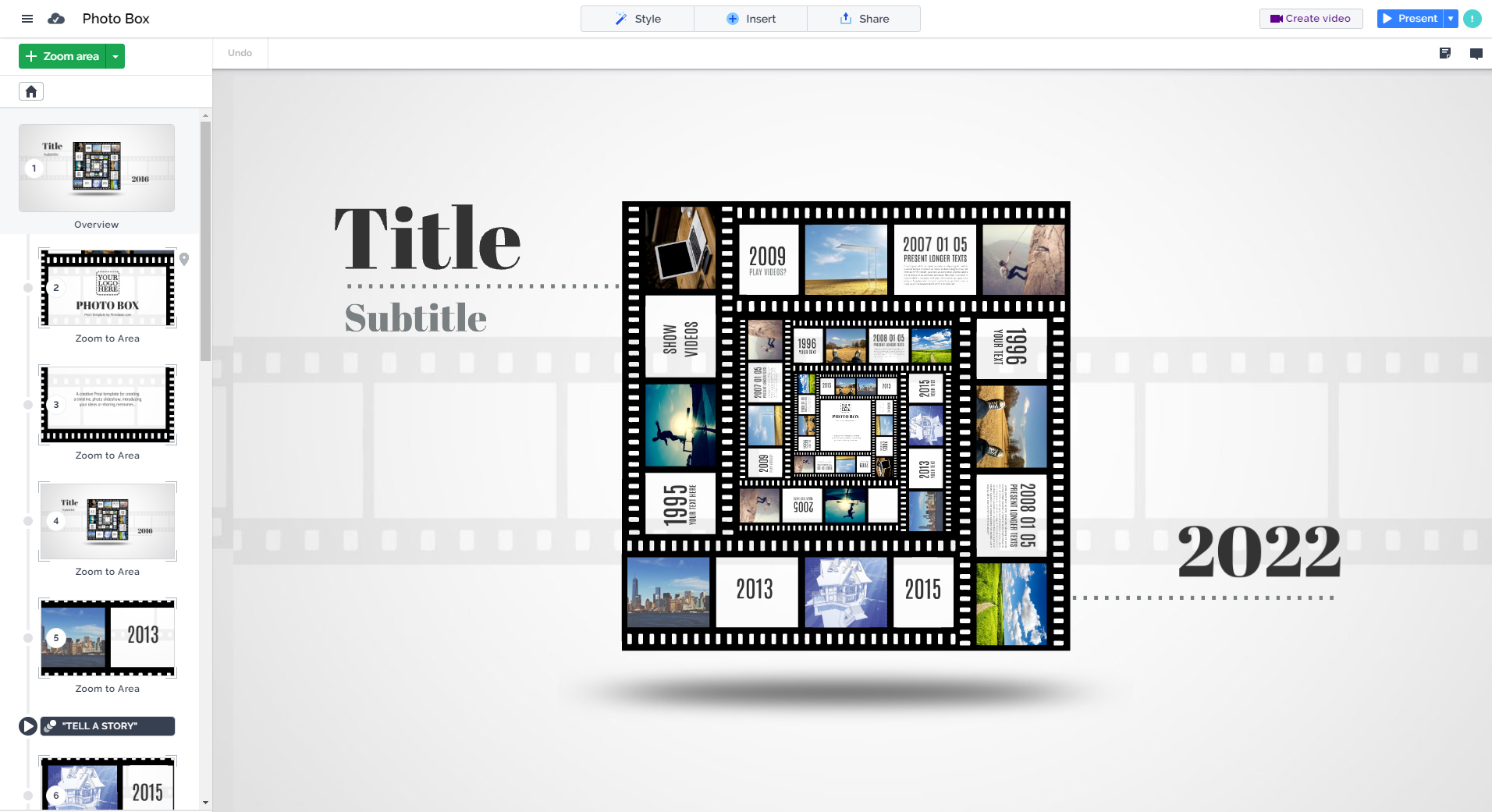The image size is (1492, 812).
Task: Toggle the speaker notes panel
Action: tap(1445, 53)
